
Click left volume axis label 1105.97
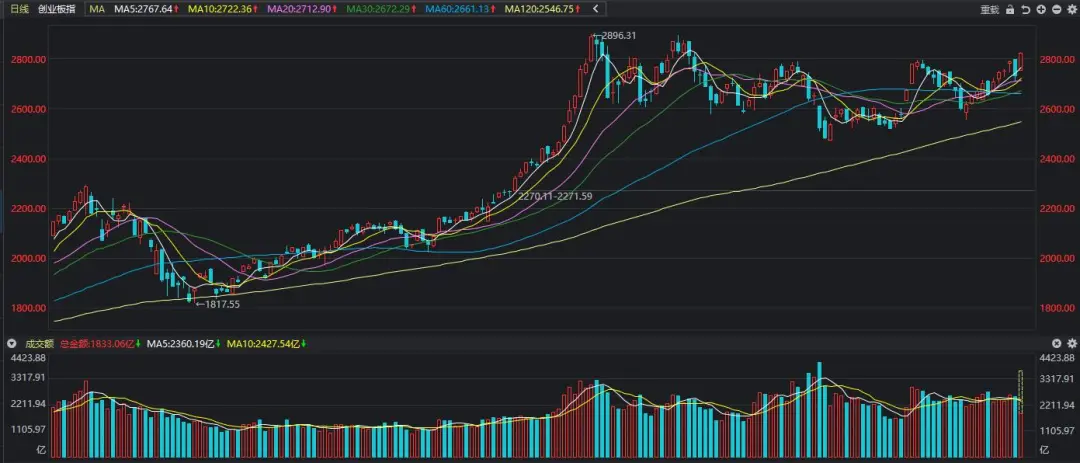pos(30,430)
